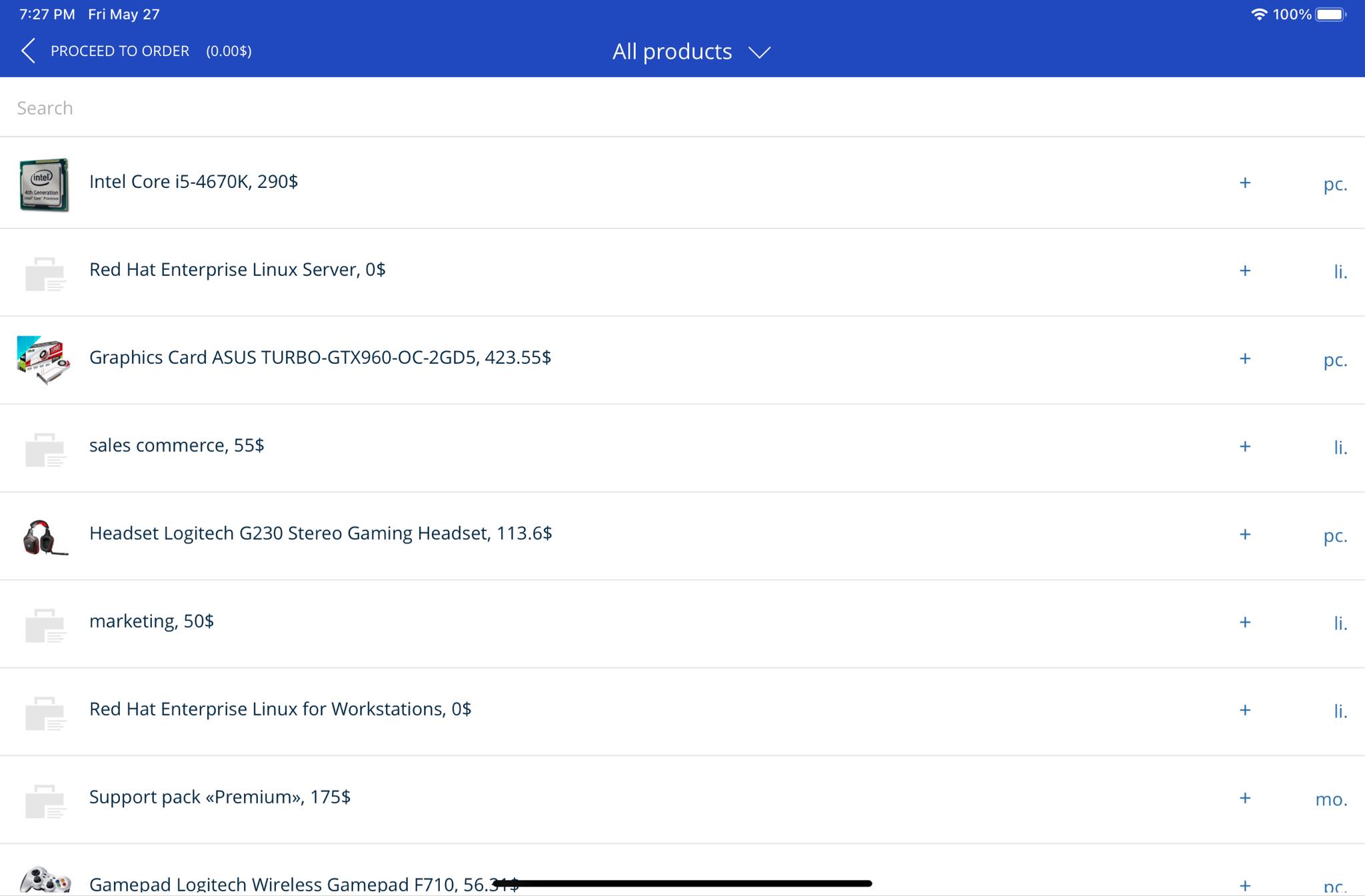This screenshot has height=896, width=1365.
Task: Tap 'pc.' unit for Headset Logitech G230
Action: coord(1335,536)
